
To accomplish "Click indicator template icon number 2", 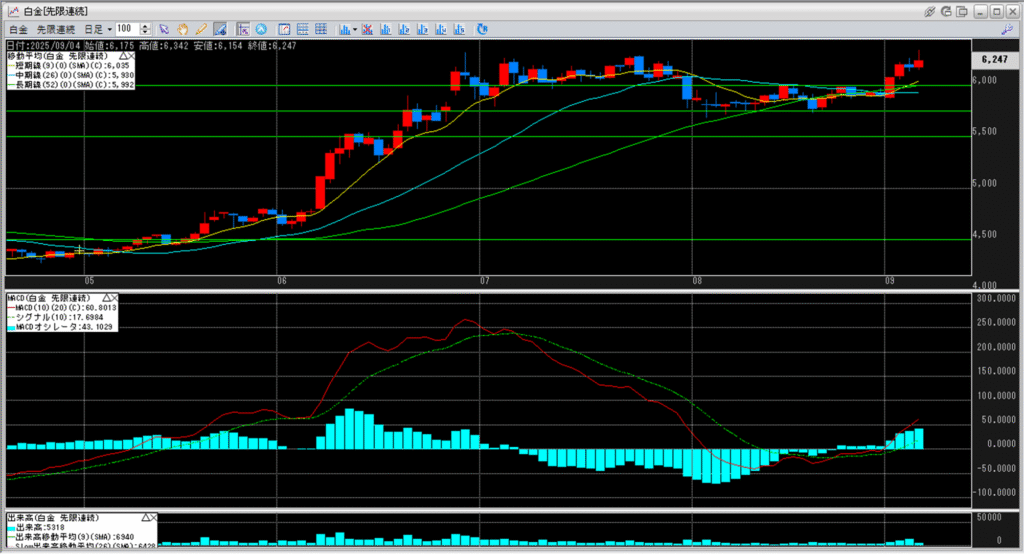I will [404, 29].
